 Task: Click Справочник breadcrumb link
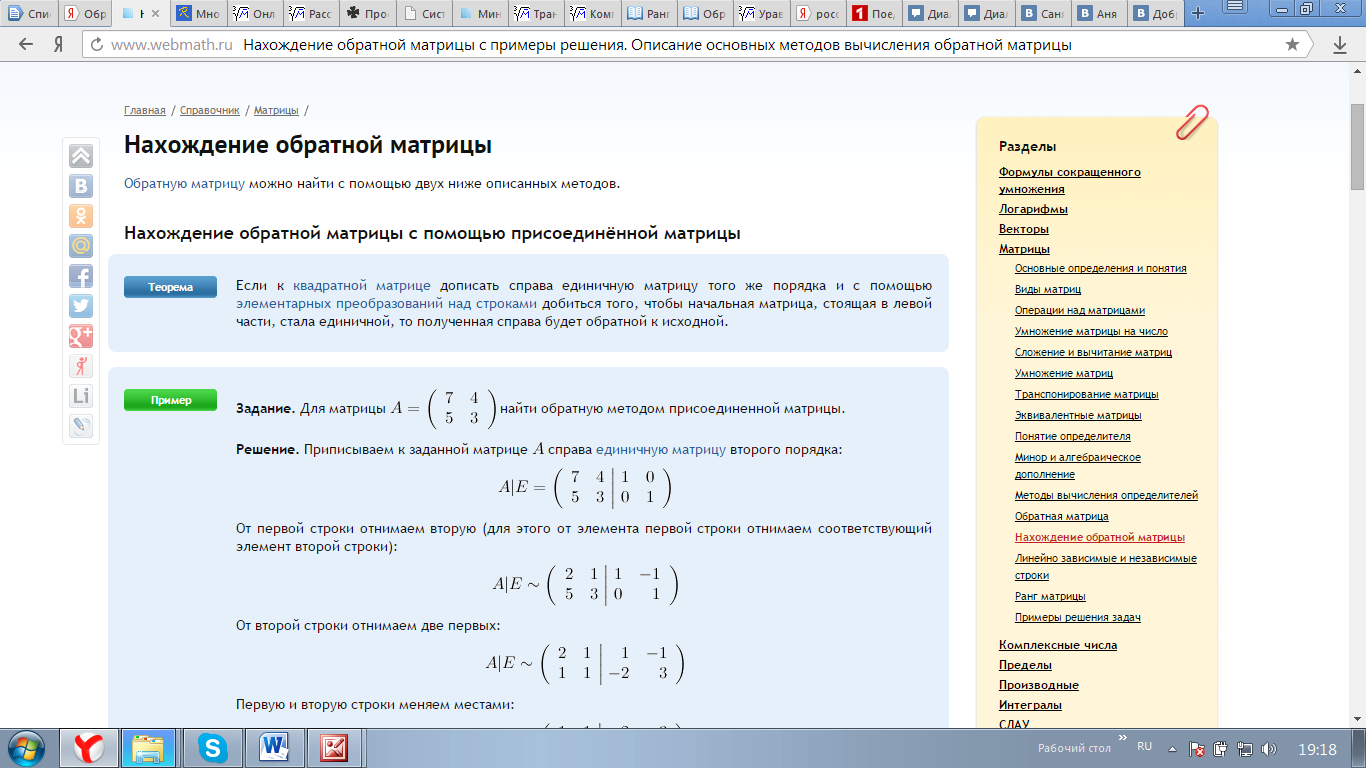coord(210,110)
